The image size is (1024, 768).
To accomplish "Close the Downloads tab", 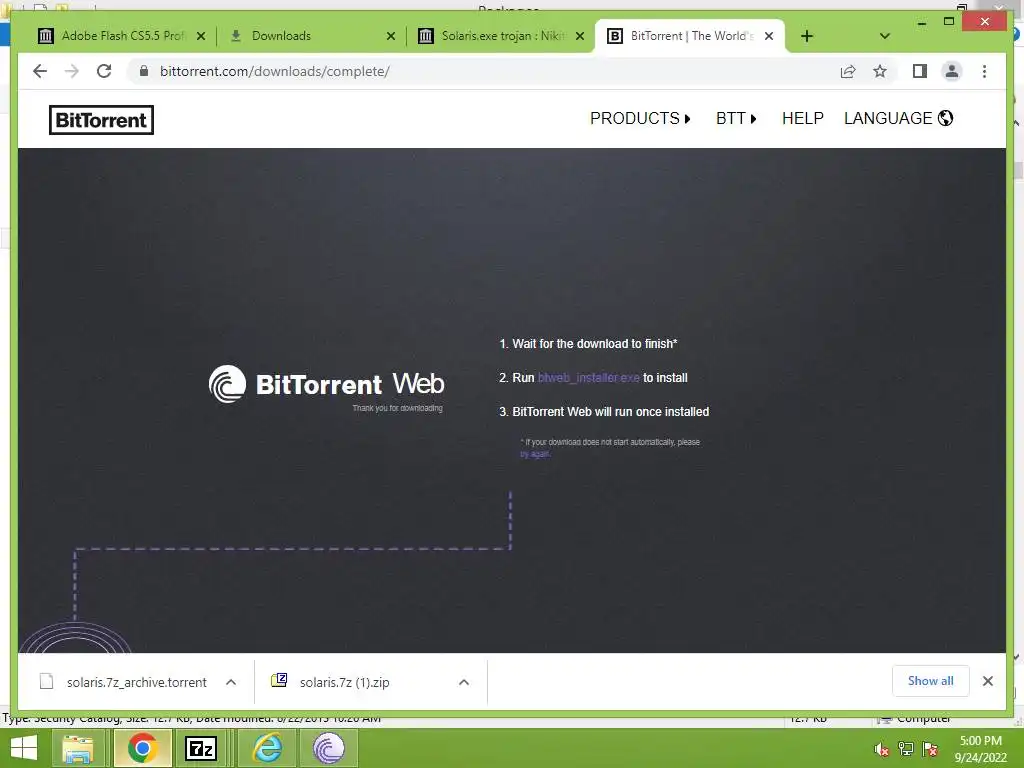I will coord(391,36).
